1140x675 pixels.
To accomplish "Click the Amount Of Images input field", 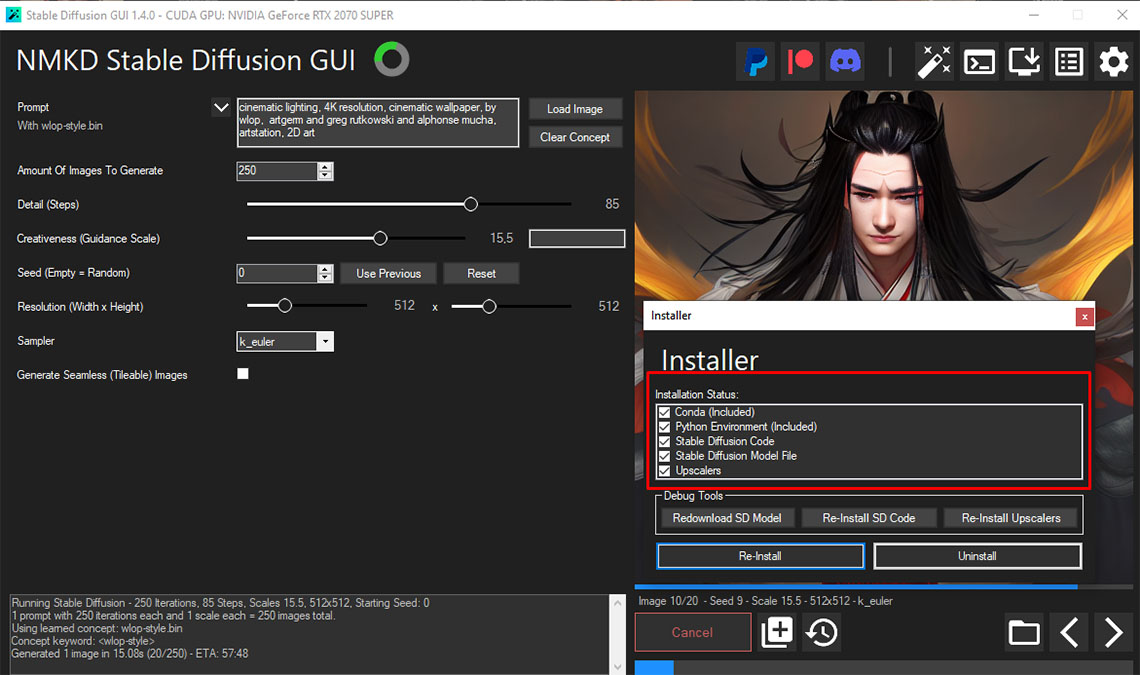I will coord(277,171).
